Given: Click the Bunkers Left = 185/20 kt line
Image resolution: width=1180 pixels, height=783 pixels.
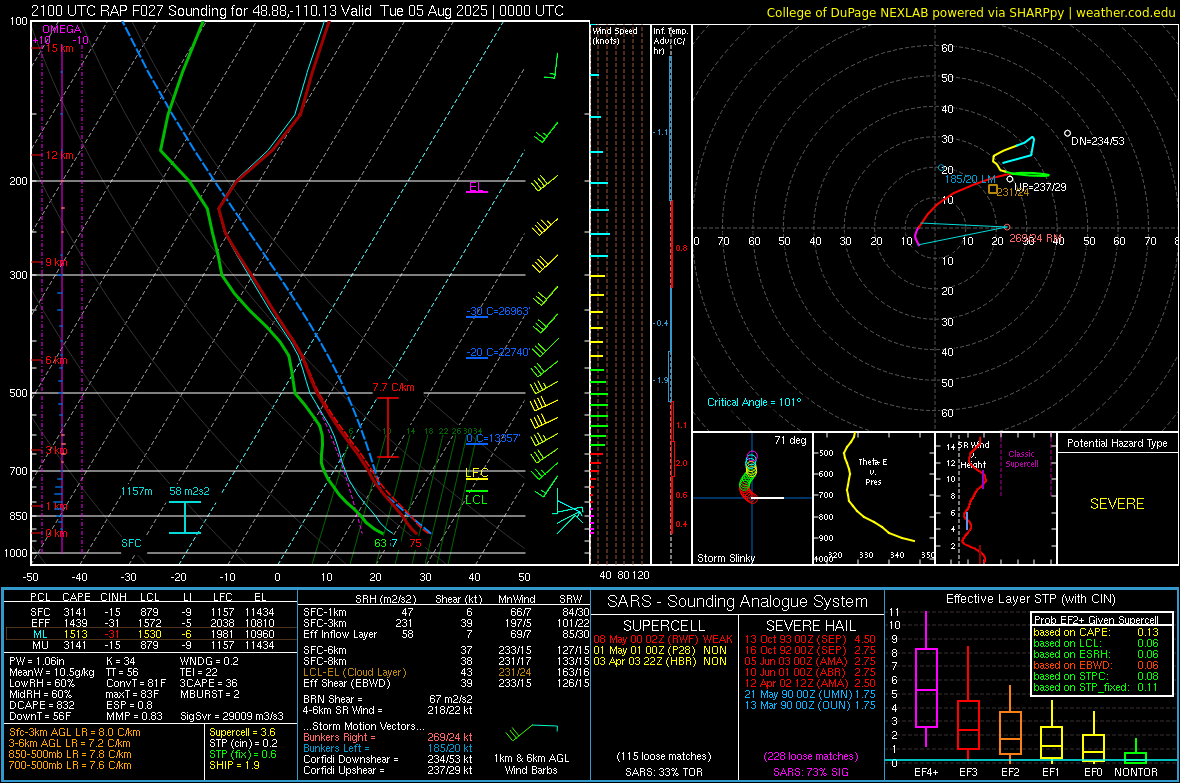Looking at the screenshot, I should pyautogui.click(x=388, y=748).
